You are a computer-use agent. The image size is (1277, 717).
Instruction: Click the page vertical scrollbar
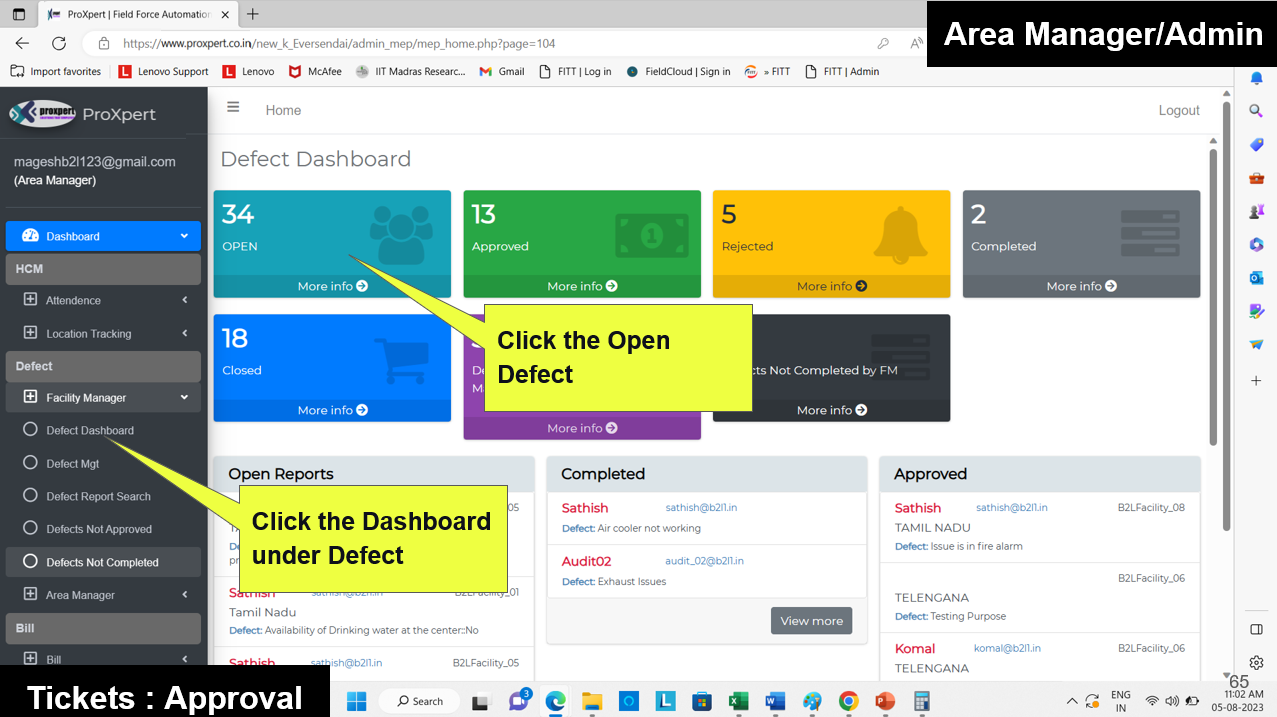(x=1213, y=300)
